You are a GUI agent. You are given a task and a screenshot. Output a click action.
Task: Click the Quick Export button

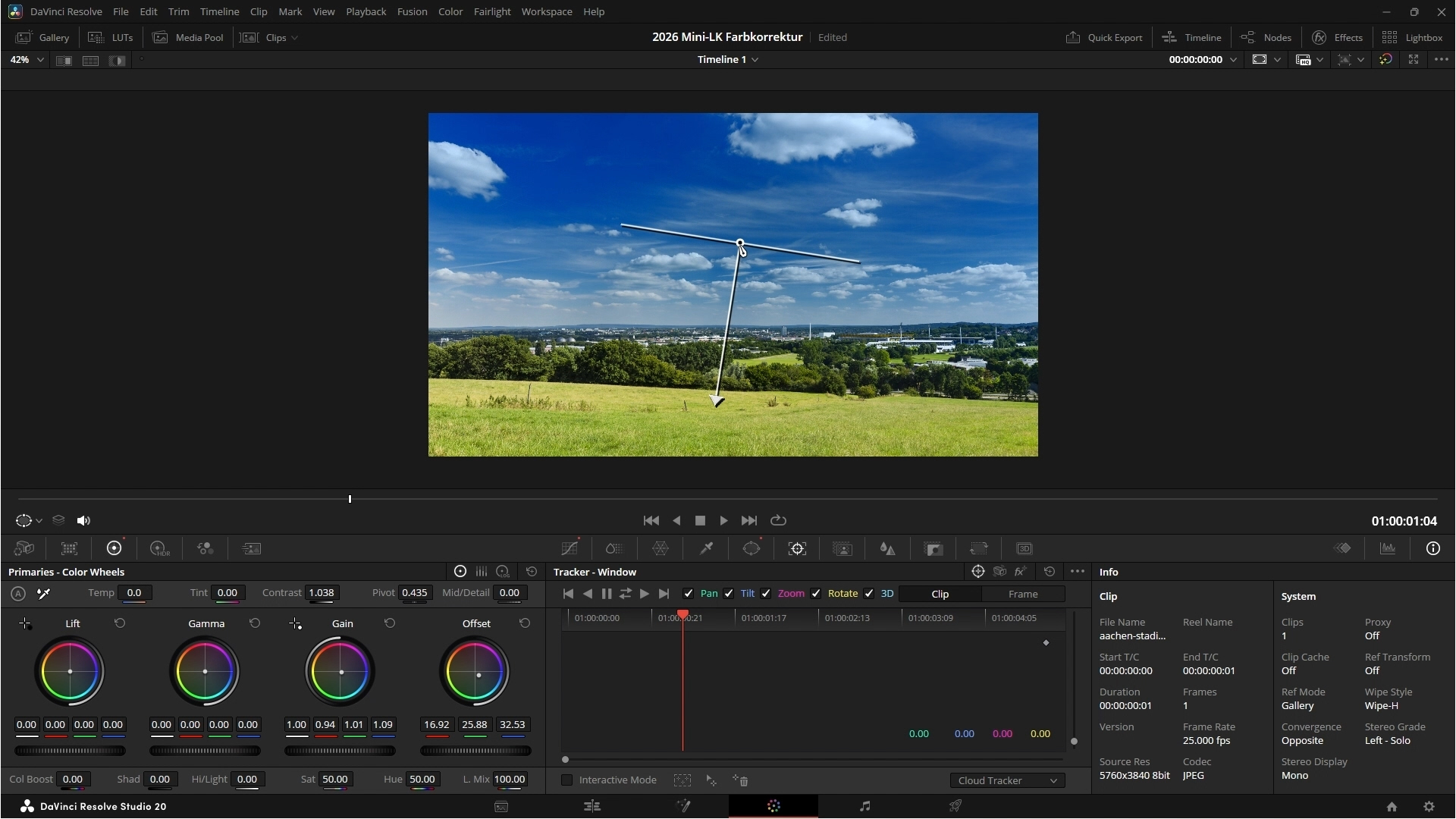[1104, 37]
